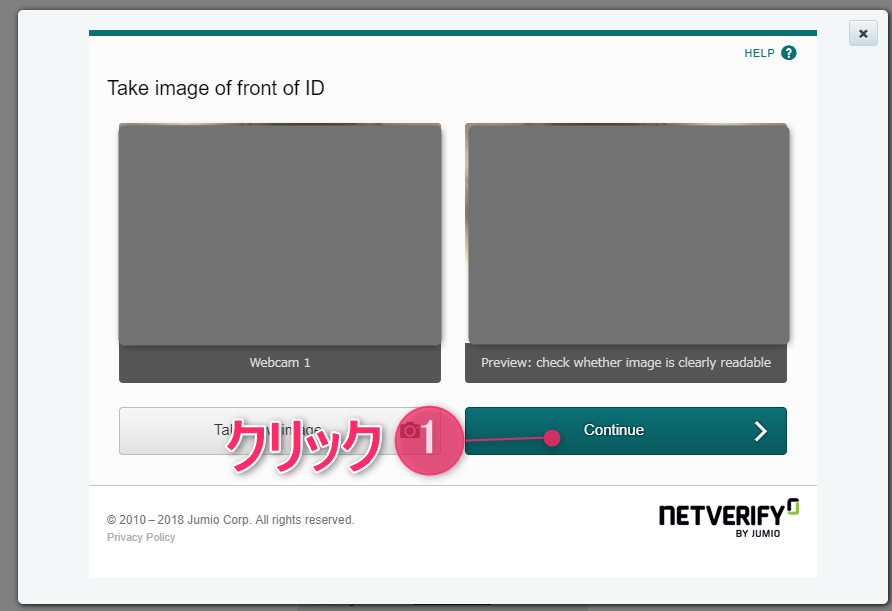Click the Webcam 1 caption bar
Image resolution: width=892 pixels, height=611 pixels.
[280, 363]
